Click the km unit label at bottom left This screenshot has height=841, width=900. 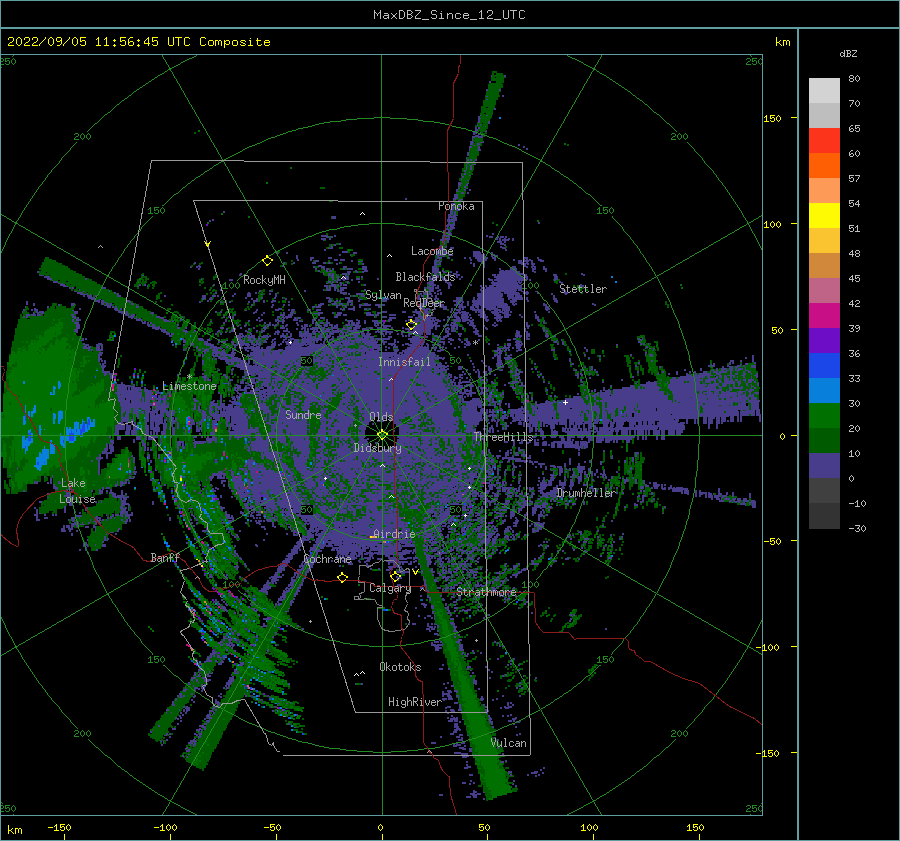click(x=14, y=830)
